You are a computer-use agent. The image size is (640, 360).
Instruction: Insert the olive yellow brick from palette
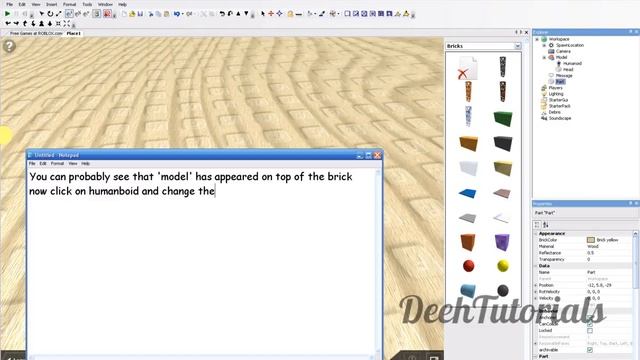[x=503, y=168]
